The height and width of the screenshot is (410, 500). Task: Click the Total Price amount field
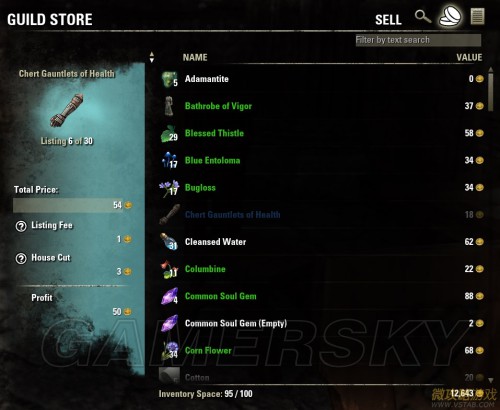click(x=73, y=205)
